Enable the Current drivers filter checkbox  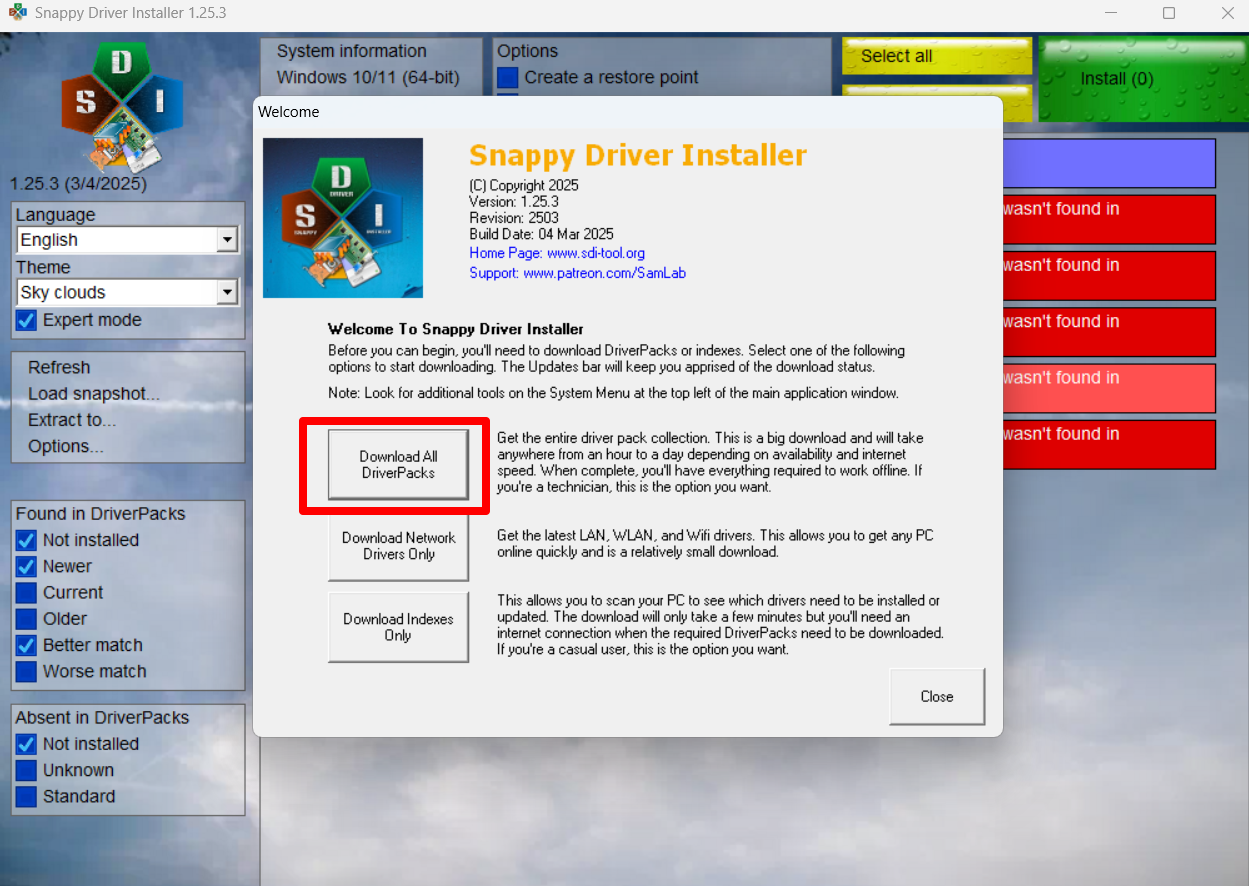(x=27, y=593)
